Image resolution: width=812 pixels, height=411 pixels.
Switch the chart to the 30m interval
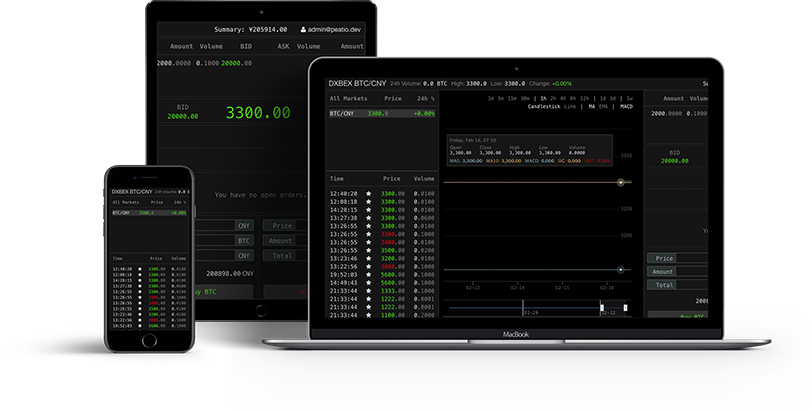click(525, 98)
